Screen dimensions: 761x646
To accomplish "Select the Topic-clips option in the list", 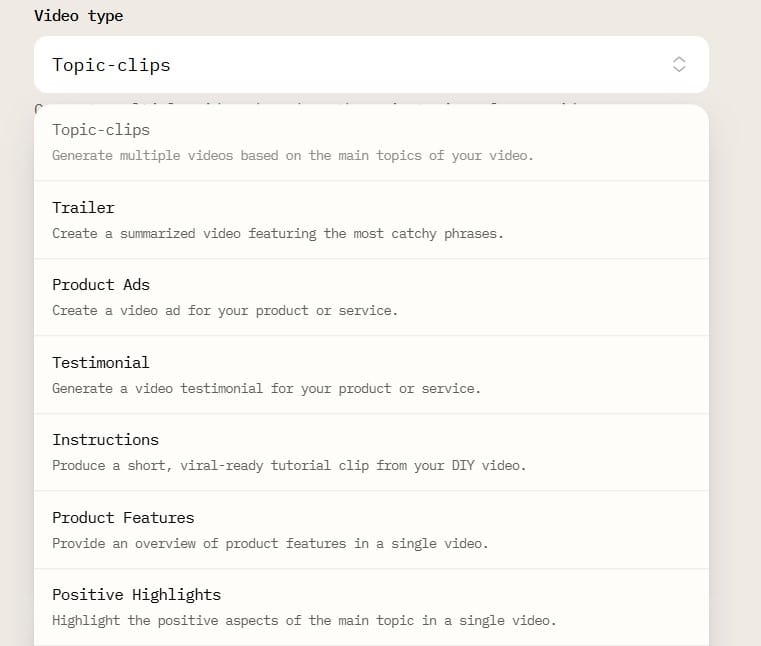I will coord(371,143).
